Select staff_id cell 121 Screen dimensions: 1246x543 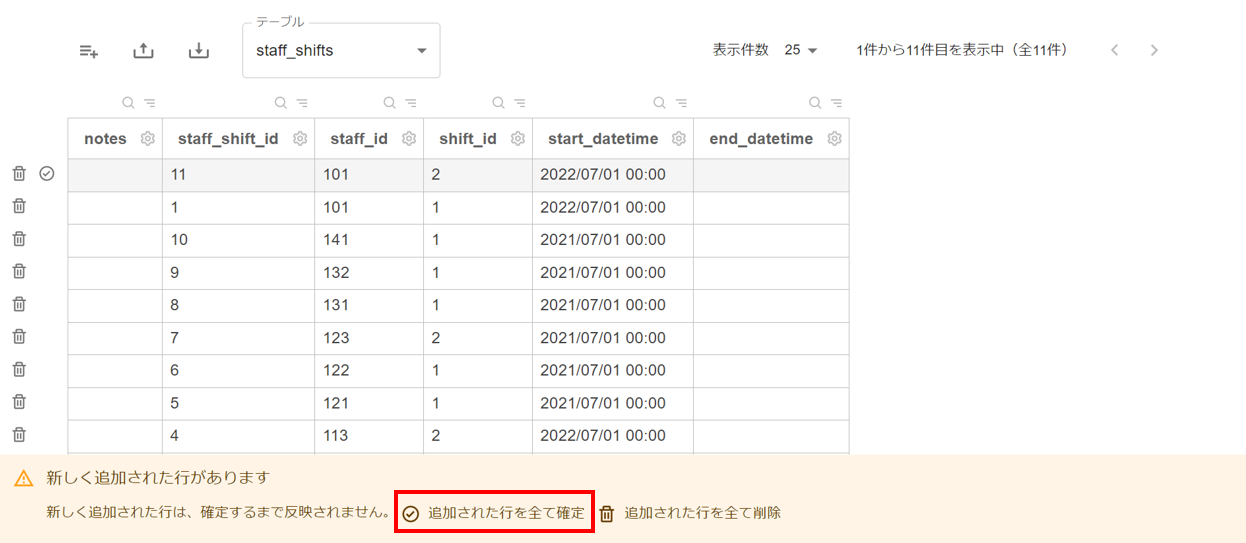(369, 404)
